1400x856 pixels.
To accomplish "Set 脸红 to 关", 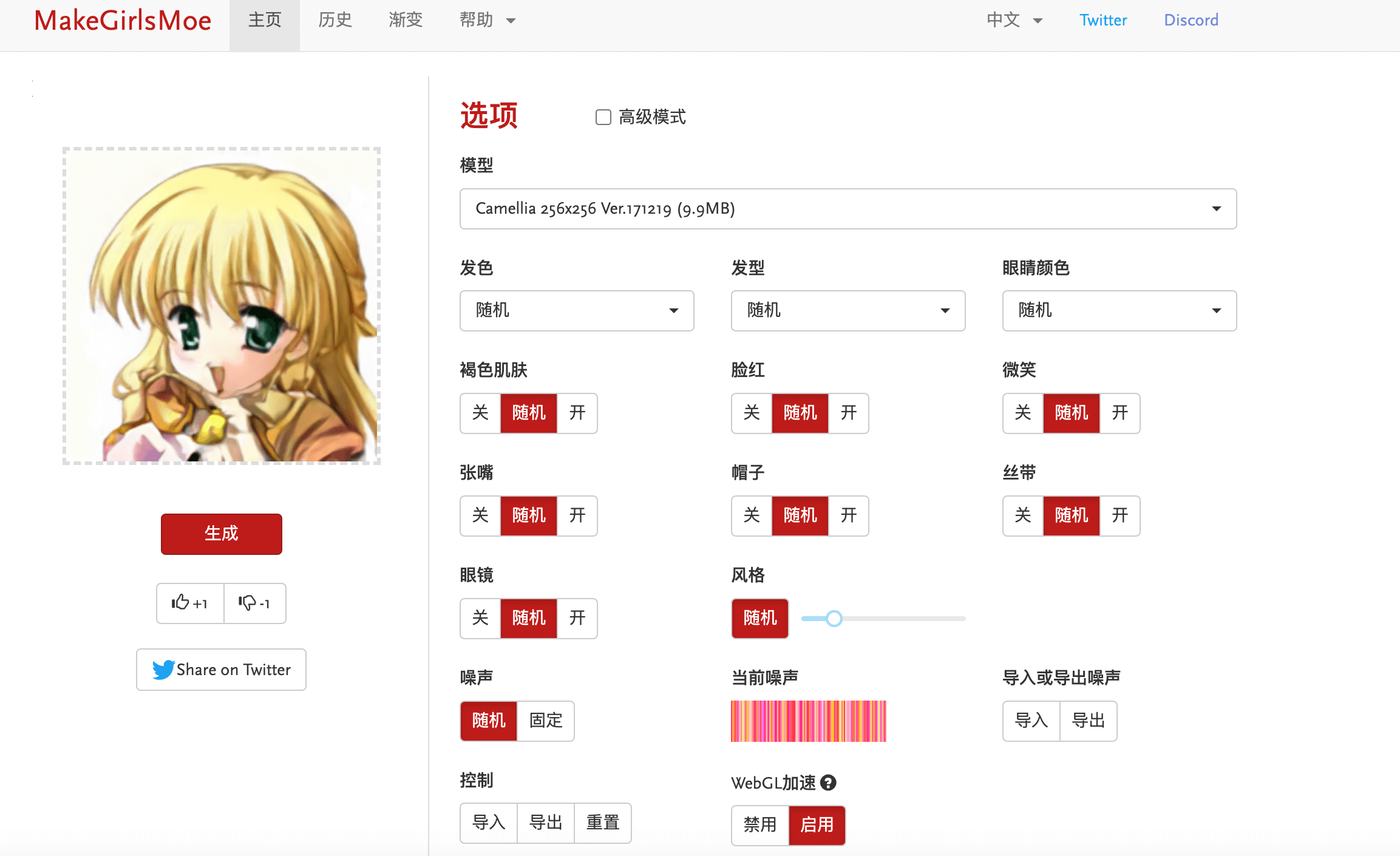I will pyautogui.click(x=752, y=413).
